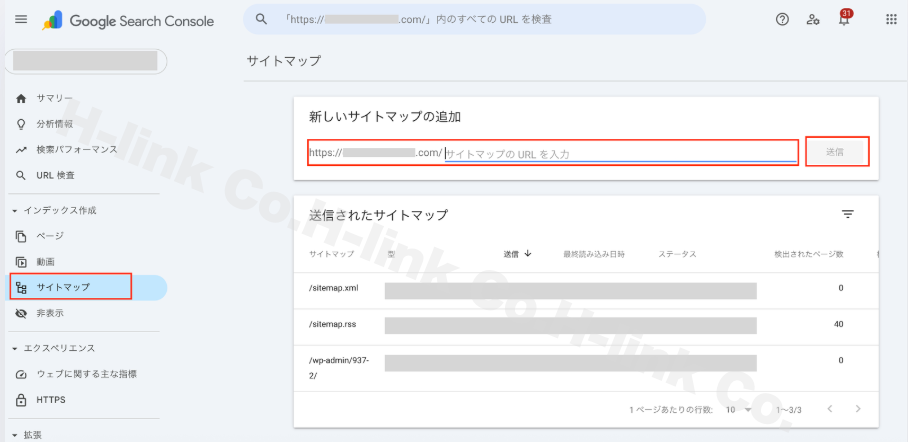
Task: Open the /wp-admin/937-2/ row
Action: (586, 368)
